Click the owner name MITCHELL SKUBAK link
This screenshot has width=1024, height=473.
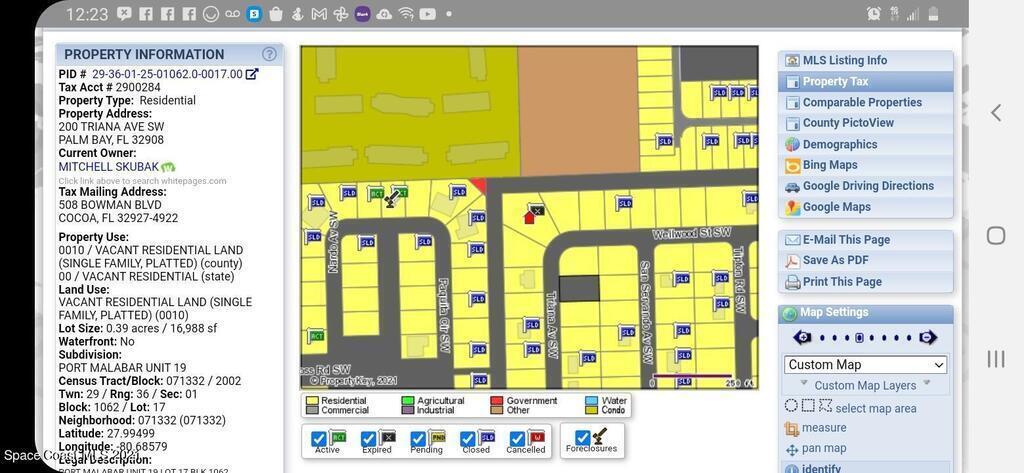[108, 167]
